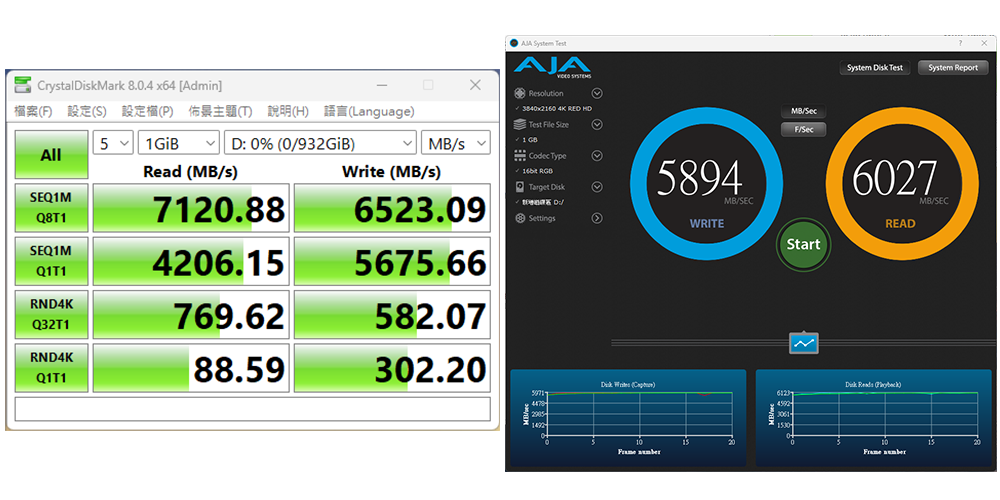1000x500 pixels.
Task: Open the test count dropdown showing 5
Action: 113,143
